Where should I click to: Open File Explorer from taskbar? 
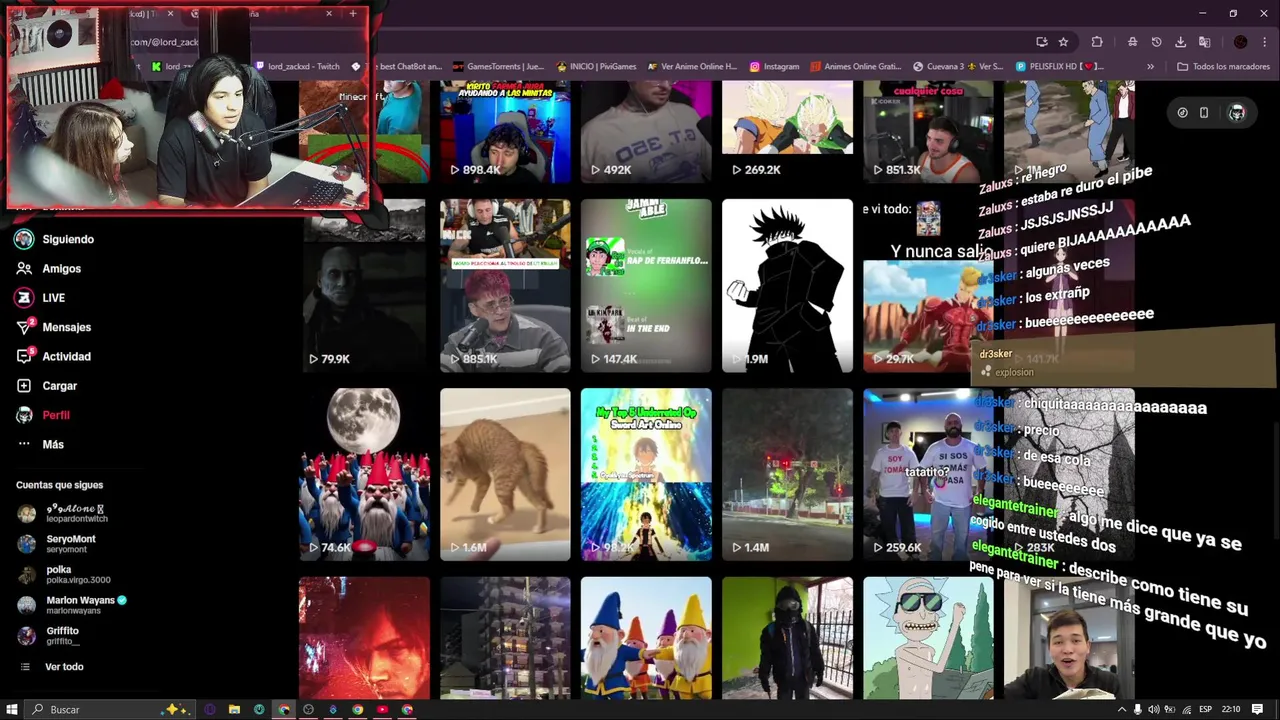click(234, 709)
